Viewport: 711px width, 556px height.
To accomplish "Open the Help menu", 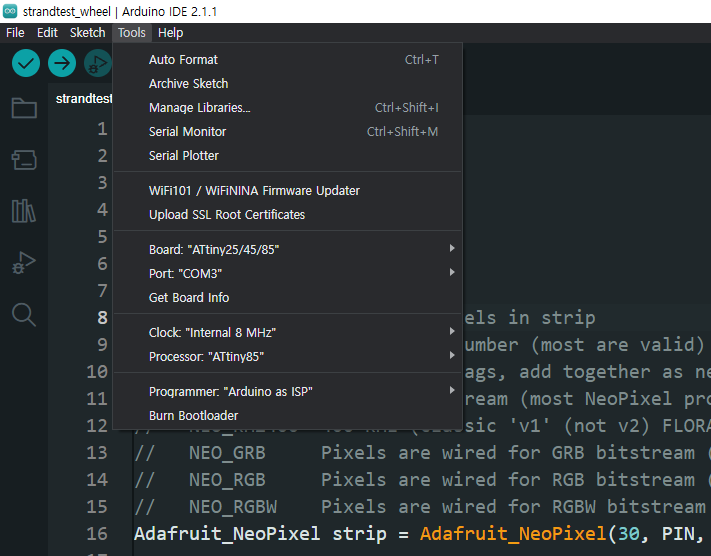I will tap(170, 33).
